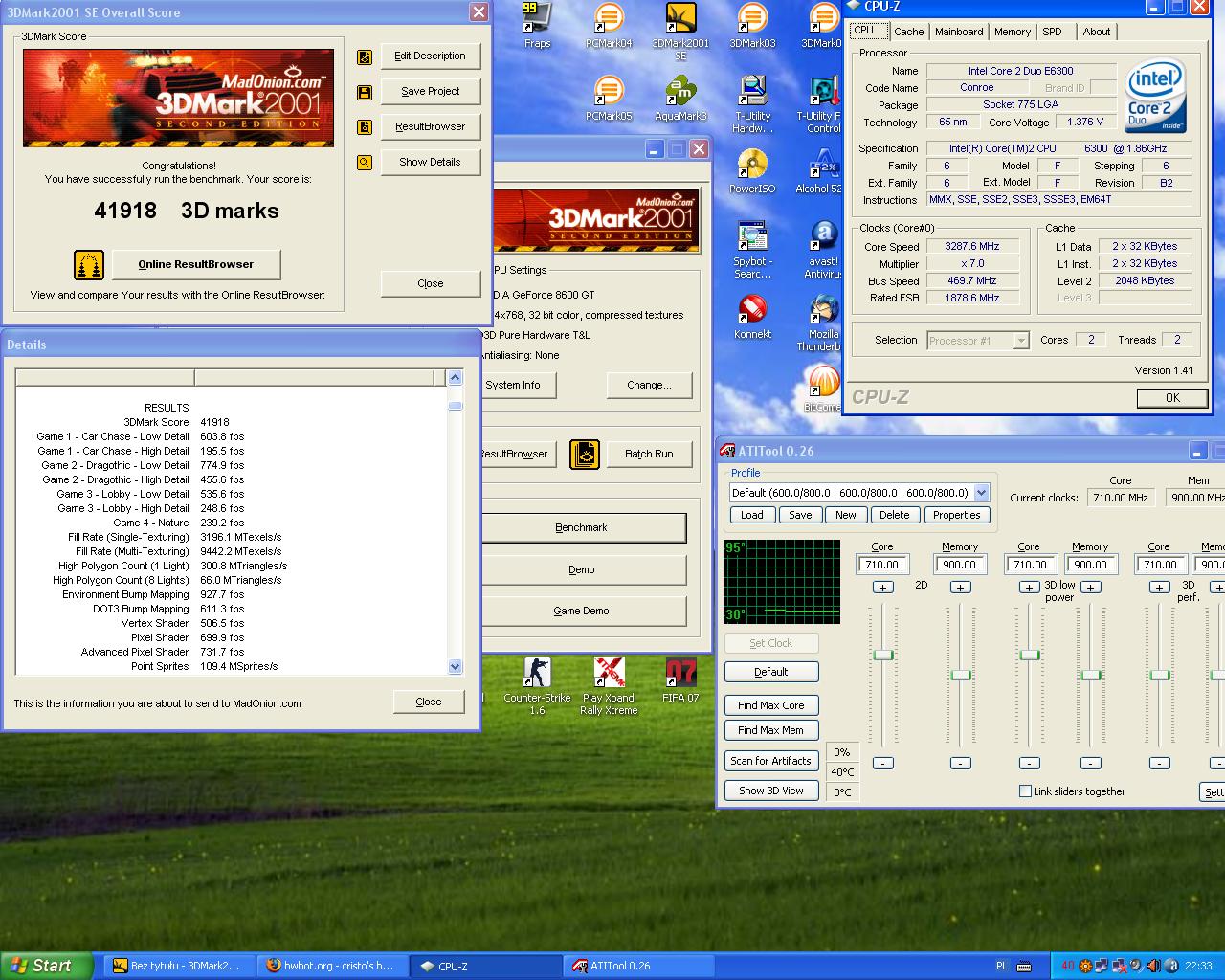Image resolution: width=1225 pixels, height=980 pixels.
Task: Click Details list scroll down arrow
Action: (x=455, y=666)
